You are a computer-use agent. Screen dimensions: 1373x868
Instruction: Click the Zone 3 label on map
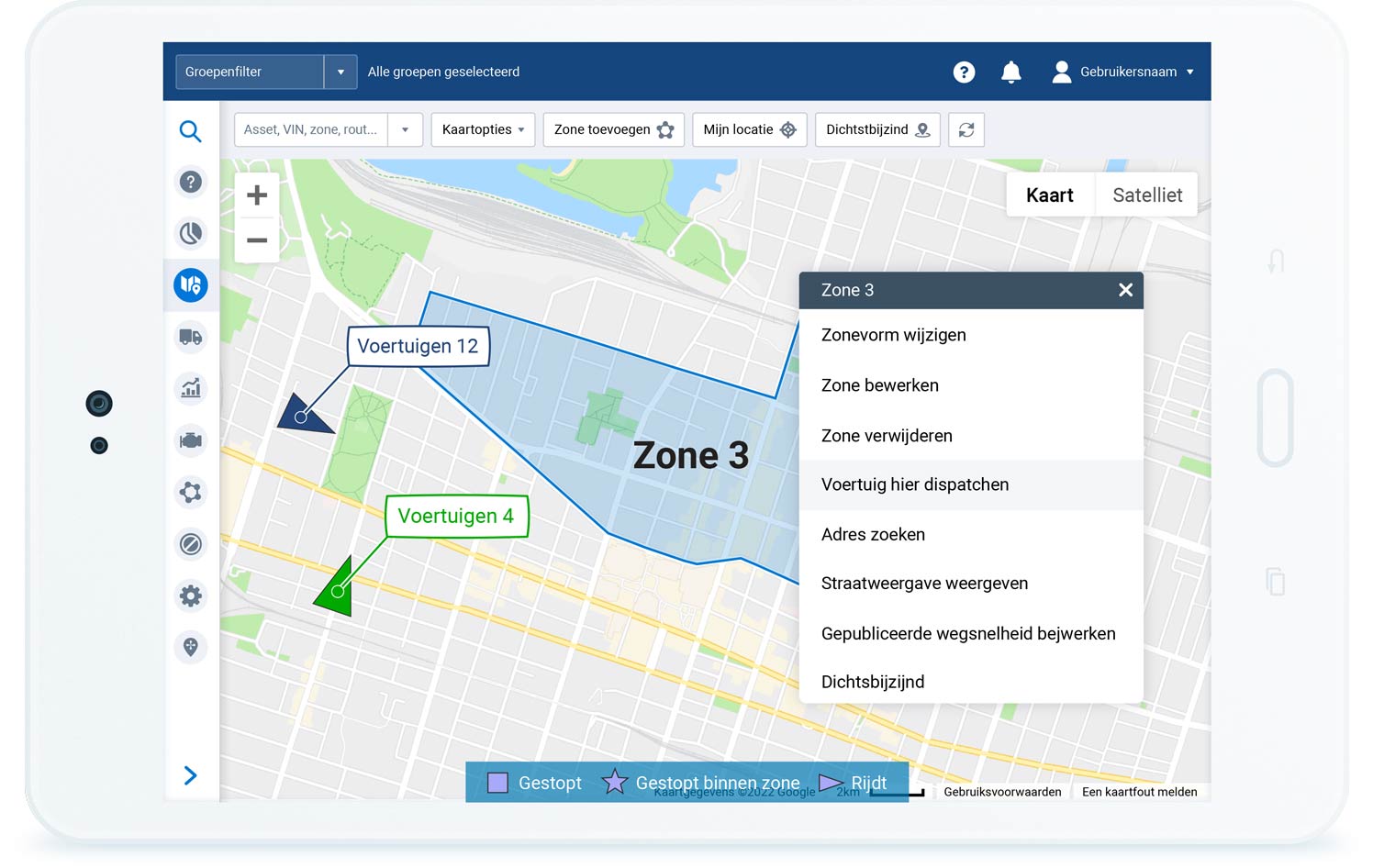pos(691,455)
